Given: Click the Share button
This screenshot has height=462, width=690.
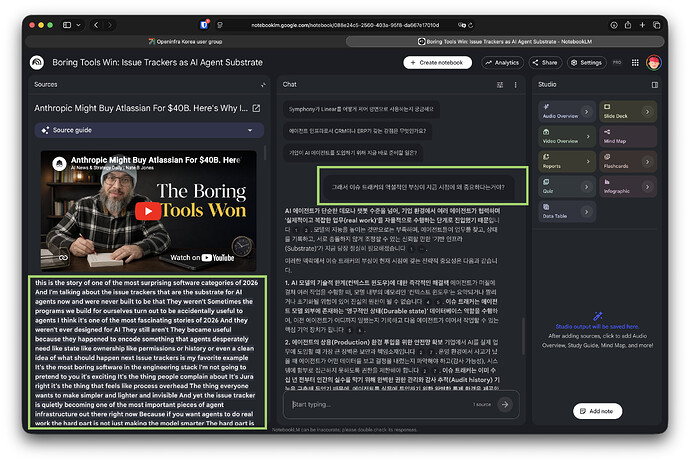Looking at the screenshot, I should tap(545, 62).
